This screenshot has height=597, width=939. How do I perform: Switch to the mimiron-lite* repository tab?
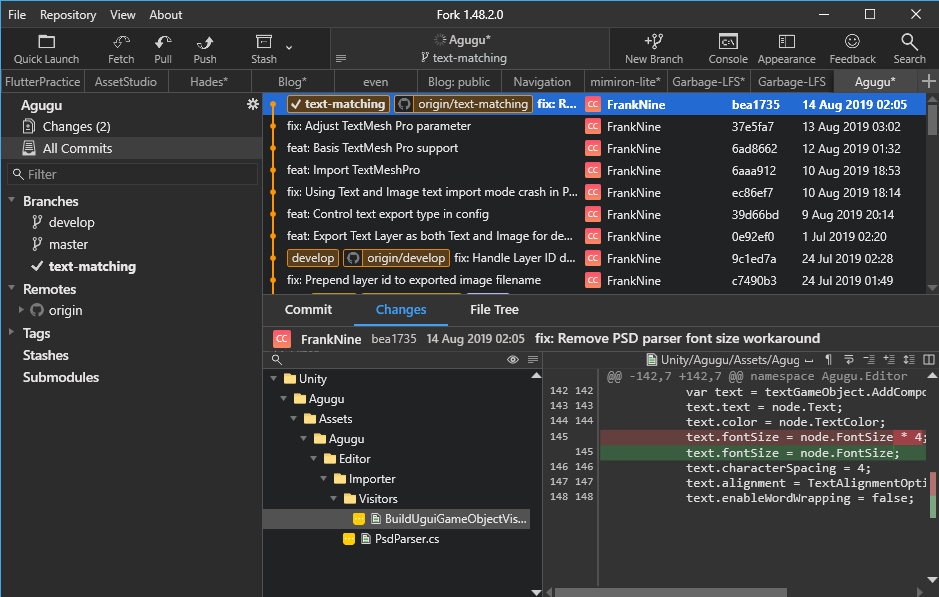coord(625,81)
